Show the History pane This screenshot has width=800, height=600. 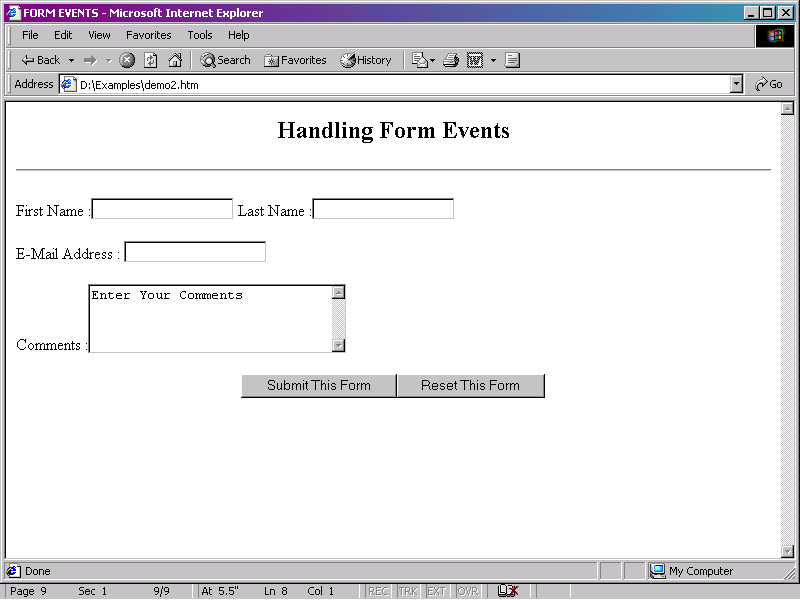[x=366, y=60]
